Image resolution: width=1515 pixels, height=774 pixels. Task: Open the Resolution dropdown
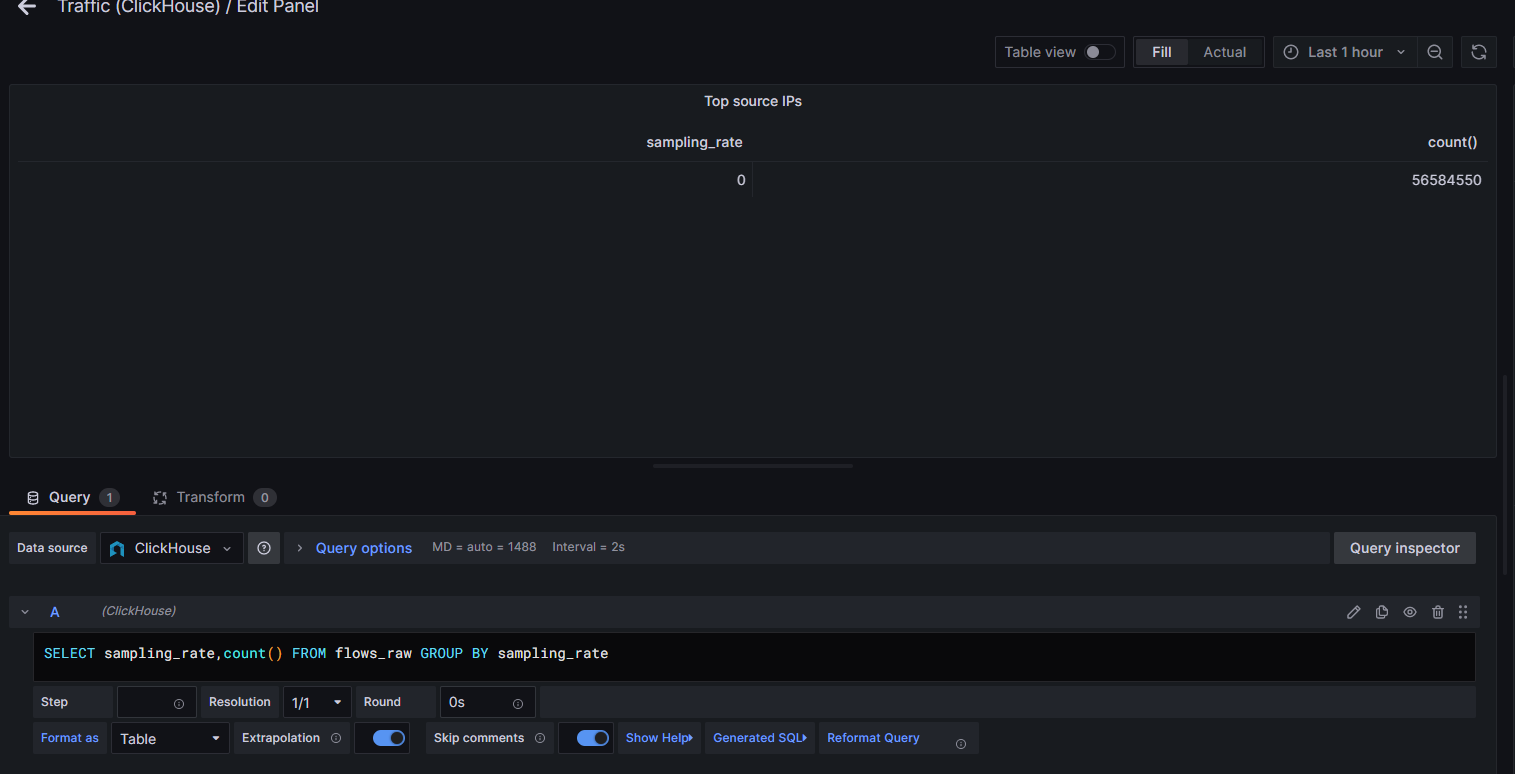point(316,701)
